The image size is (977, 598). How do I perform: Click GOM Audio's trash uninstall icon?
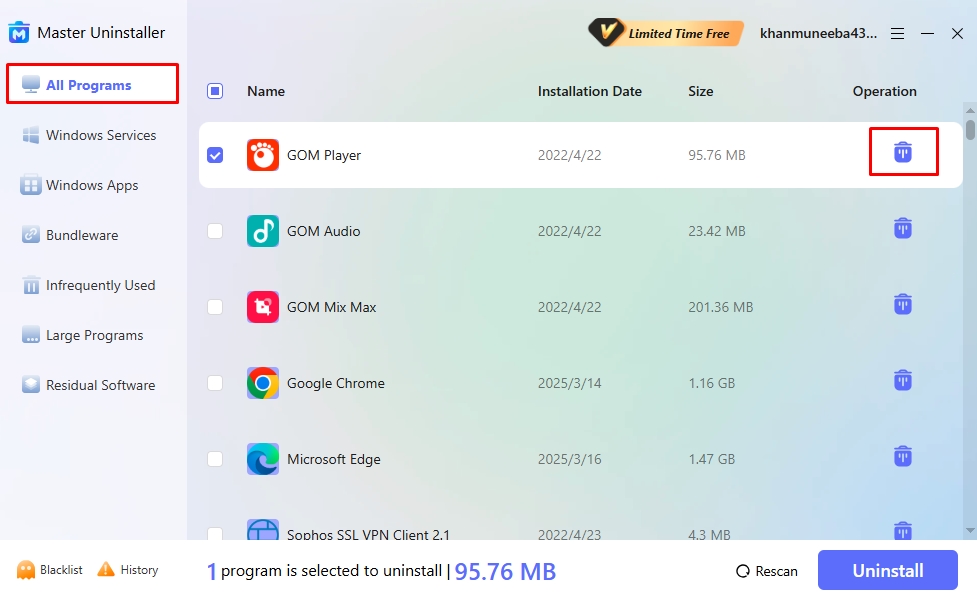pyautogui.click(x=903, y=228)
